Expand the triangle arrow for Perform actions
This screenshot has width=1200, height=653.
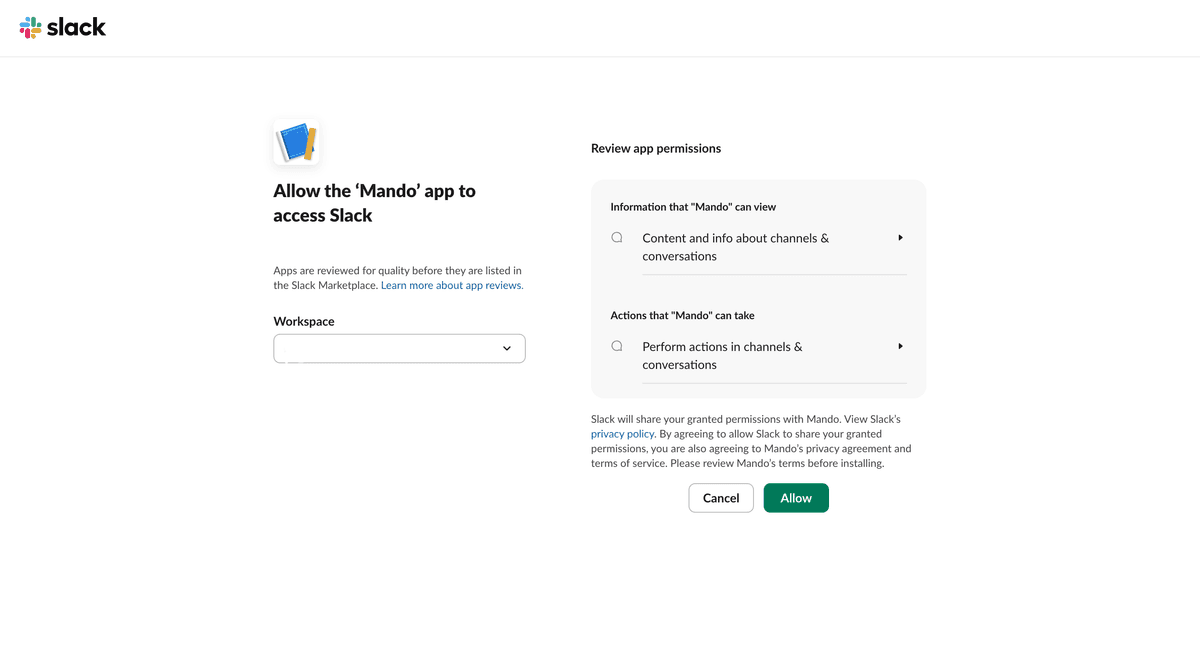900,346
